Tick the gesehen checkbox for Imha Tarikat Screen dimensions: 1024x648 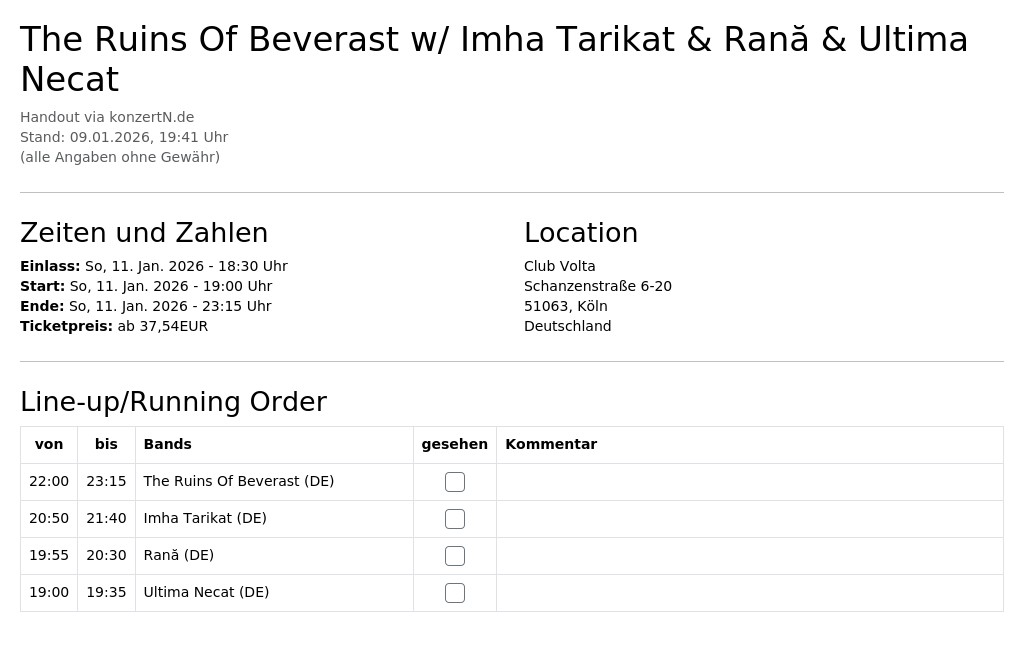pos(455,519)
